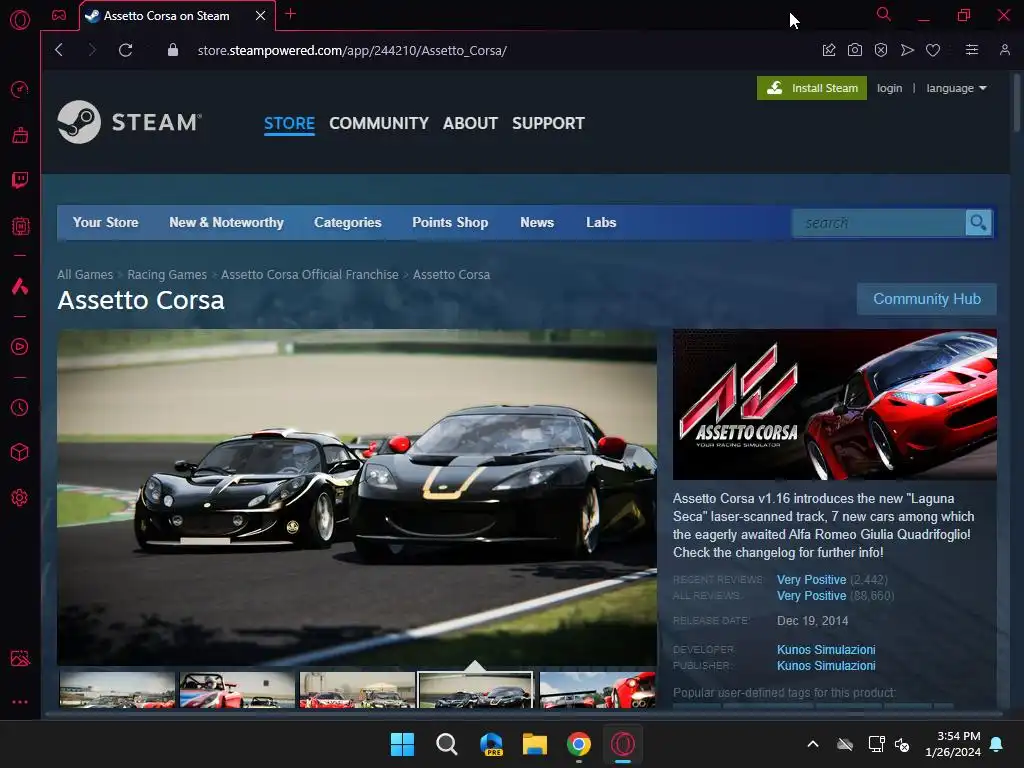Go to Racing Games breadcrumb
Screen dimensions: 1024x768
(167, 275)
